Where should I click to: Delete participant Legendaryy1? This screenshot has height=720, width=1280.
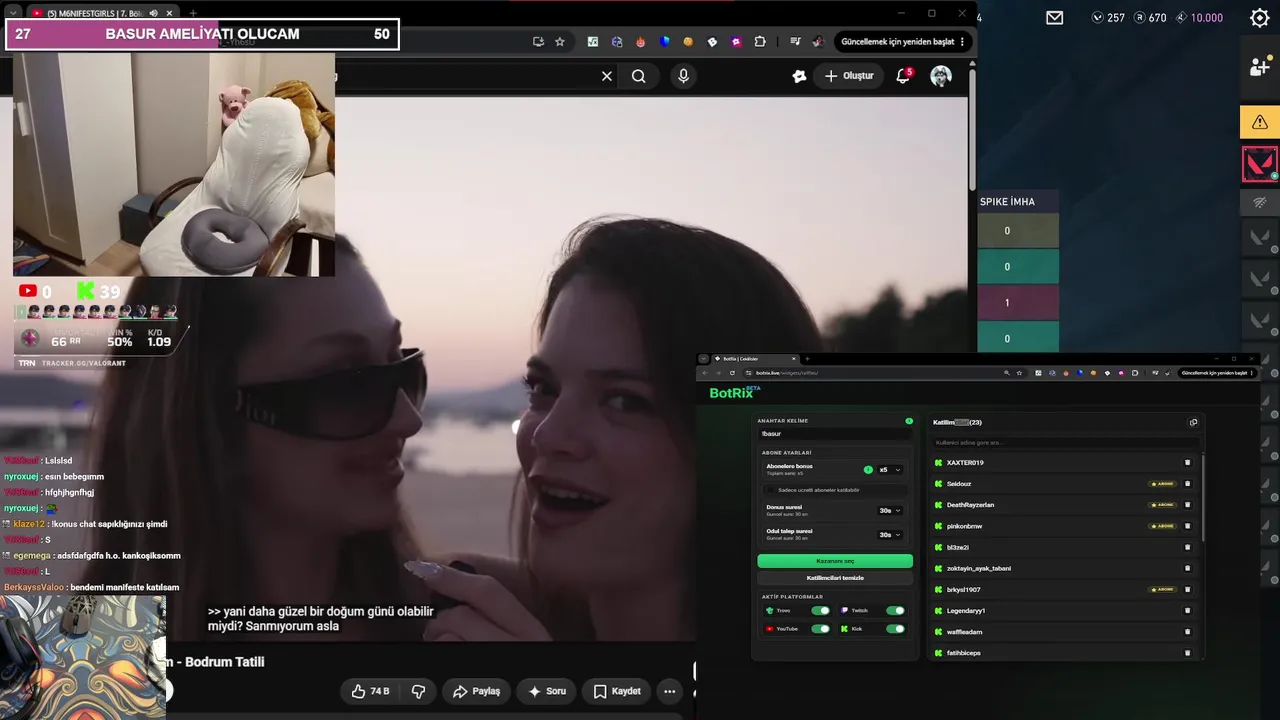pyautogui.click(x=1188, y=610)
